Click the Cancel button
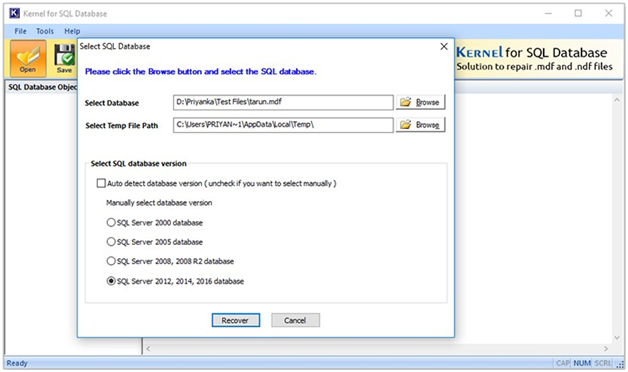This screenshot has height=372, width=628. point(295,320)
